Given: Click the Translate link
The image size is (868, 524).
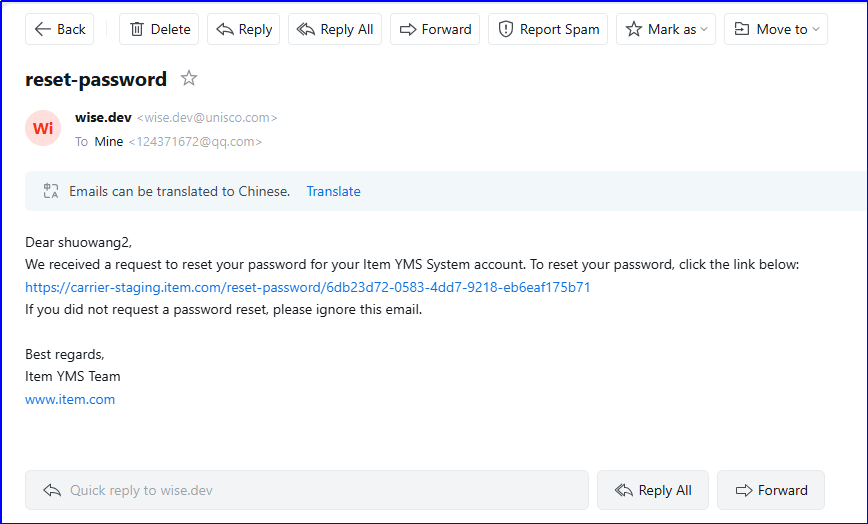Looking at the screenshot, I should (333, 191).
